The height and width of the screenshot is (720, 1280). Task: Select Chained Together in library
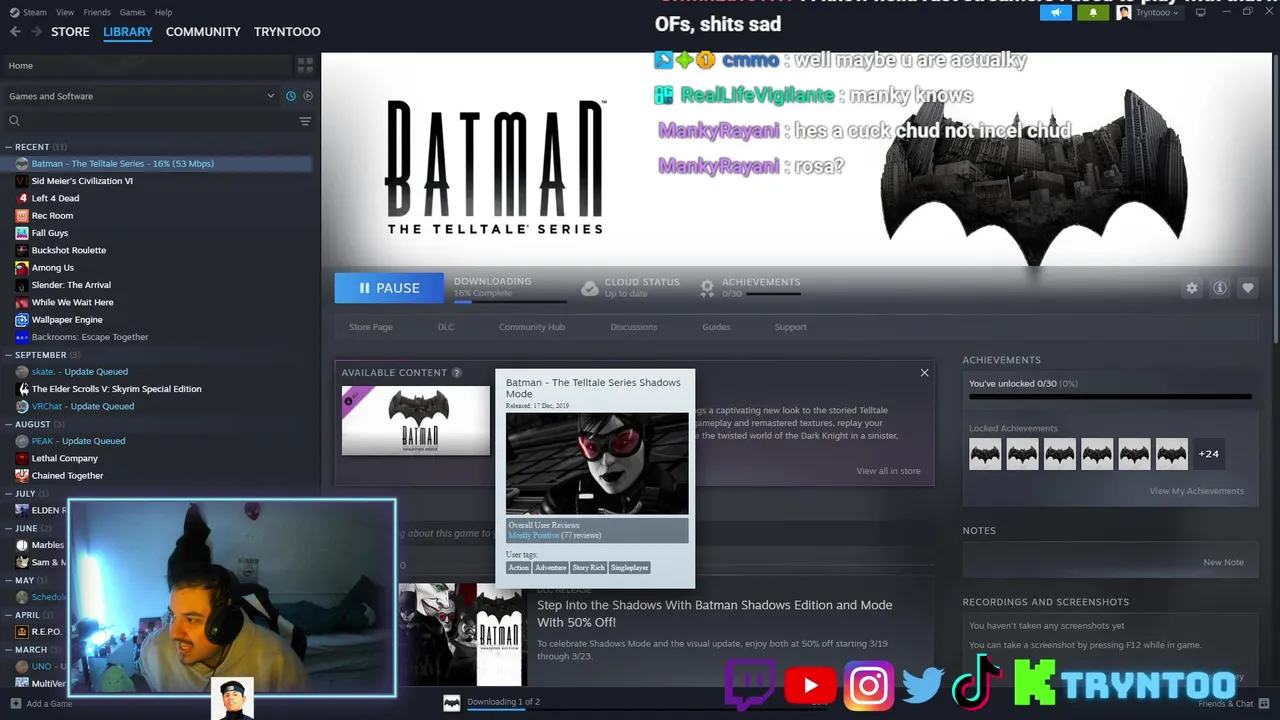tap(67, 476)
